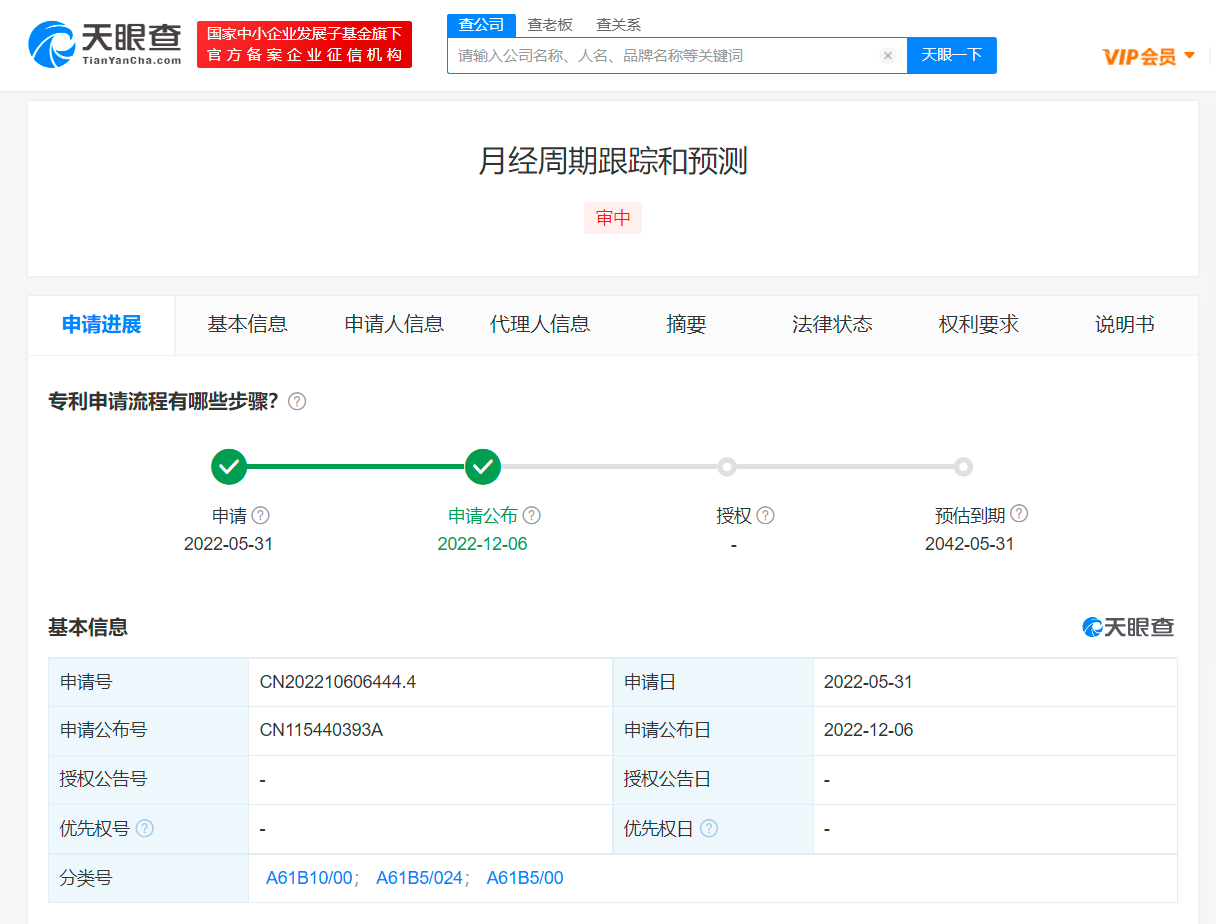Click the 授权 step marker on progress bar
Screen dimensions: 1216x924
click(727, 467)
